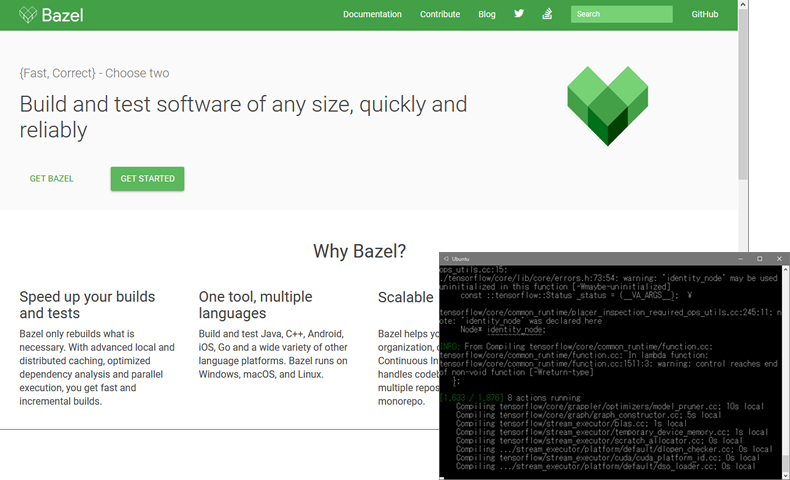
Task: Click 'One tool, multiple languages' heading
Action: (x=255, y=305)
